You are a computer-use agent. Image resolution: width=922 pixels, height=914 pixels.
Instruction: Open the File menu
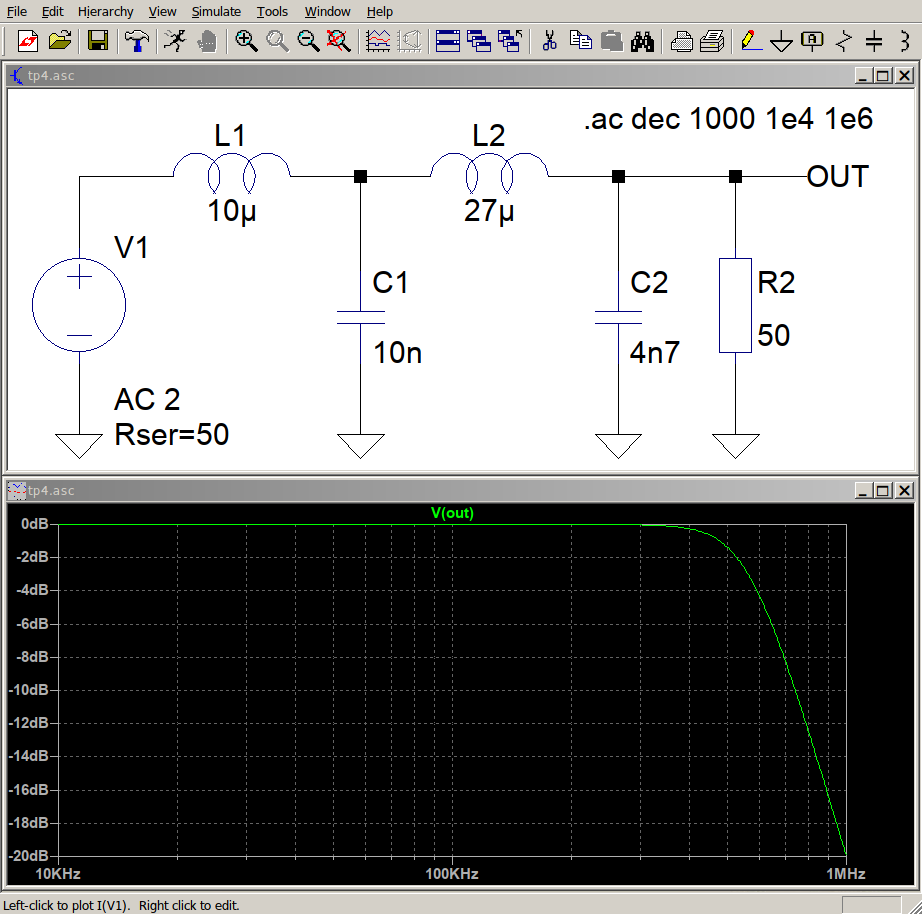pos(16,11)
